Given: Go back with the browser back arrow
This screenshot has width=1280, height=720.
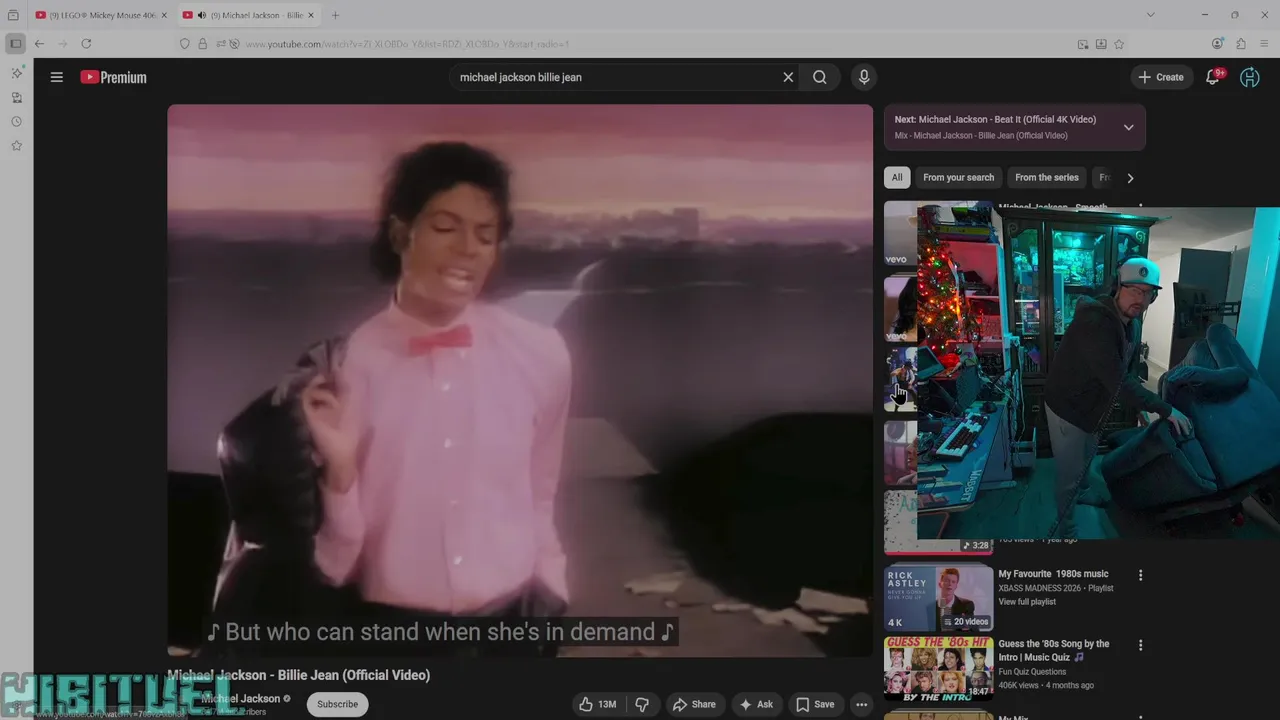Looking at the screenshot, I should coord(39,44).
